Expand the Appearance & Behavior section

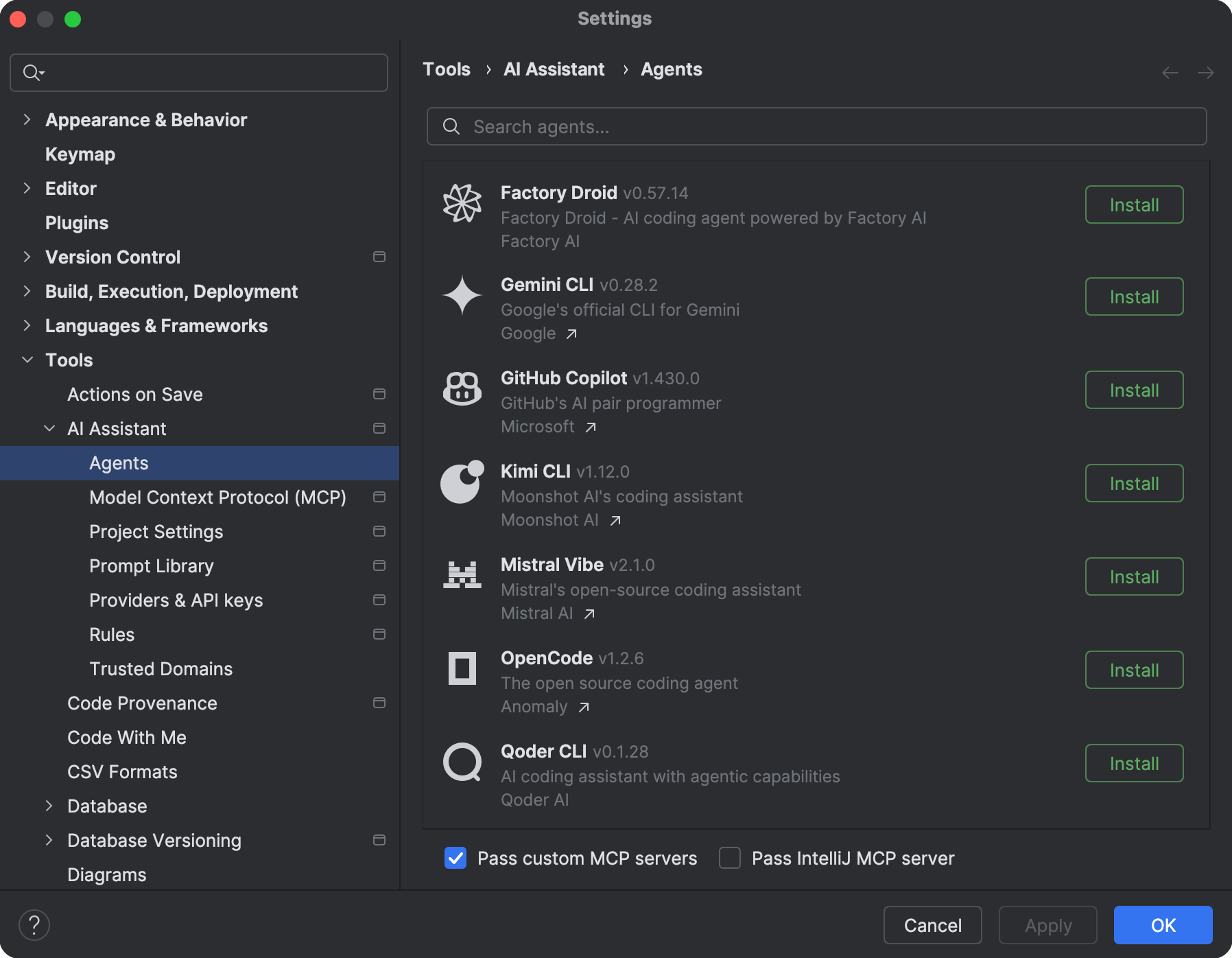coord(27,120)
